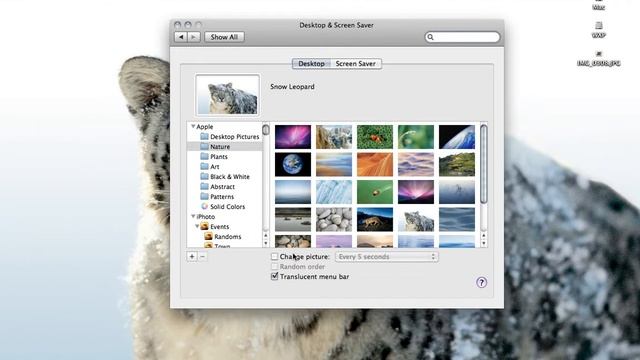Choose the green hills landscape thumbnail
This screenshot has width=640, height=360.
pos(457,164)
